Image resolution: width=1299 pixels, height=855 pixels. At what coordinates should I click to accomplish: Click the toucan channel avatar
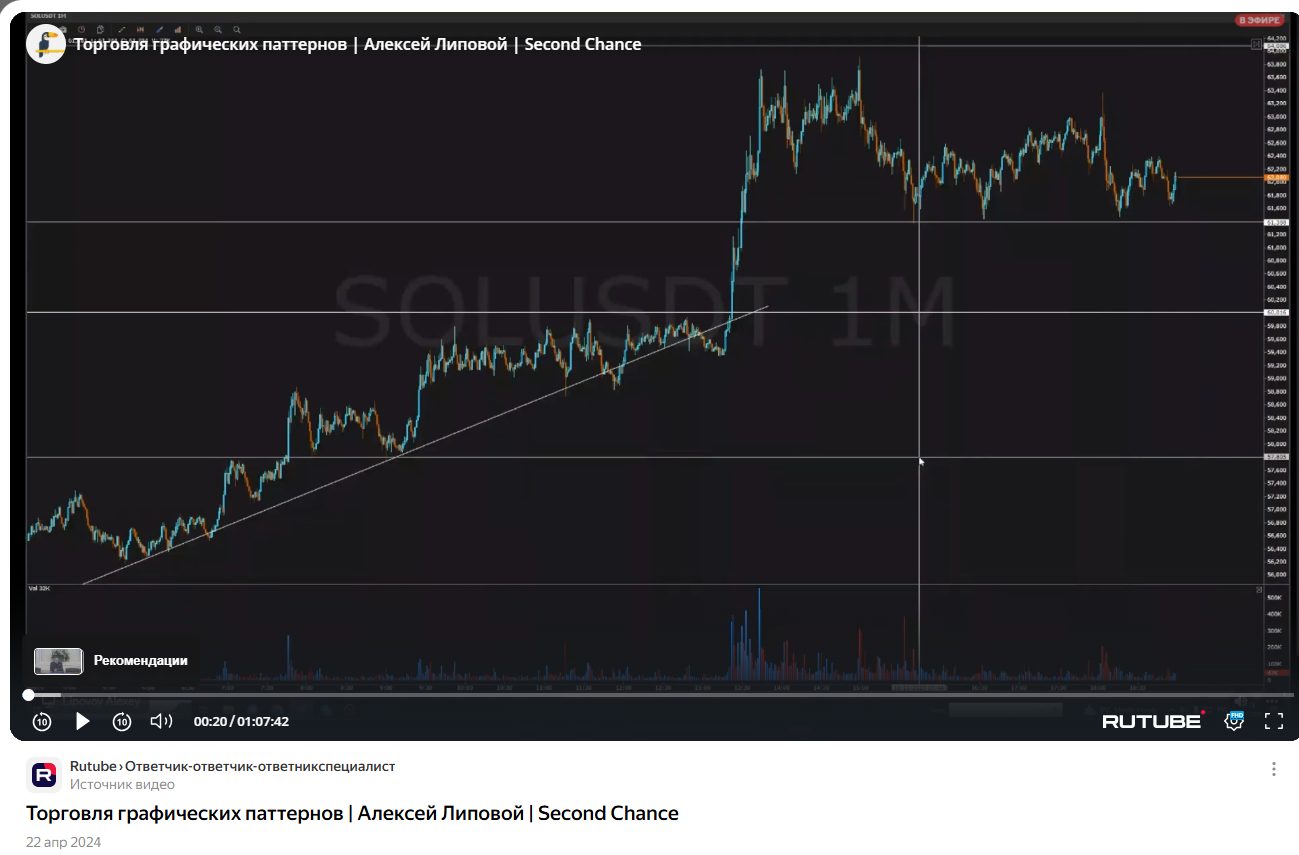[46, 44]
